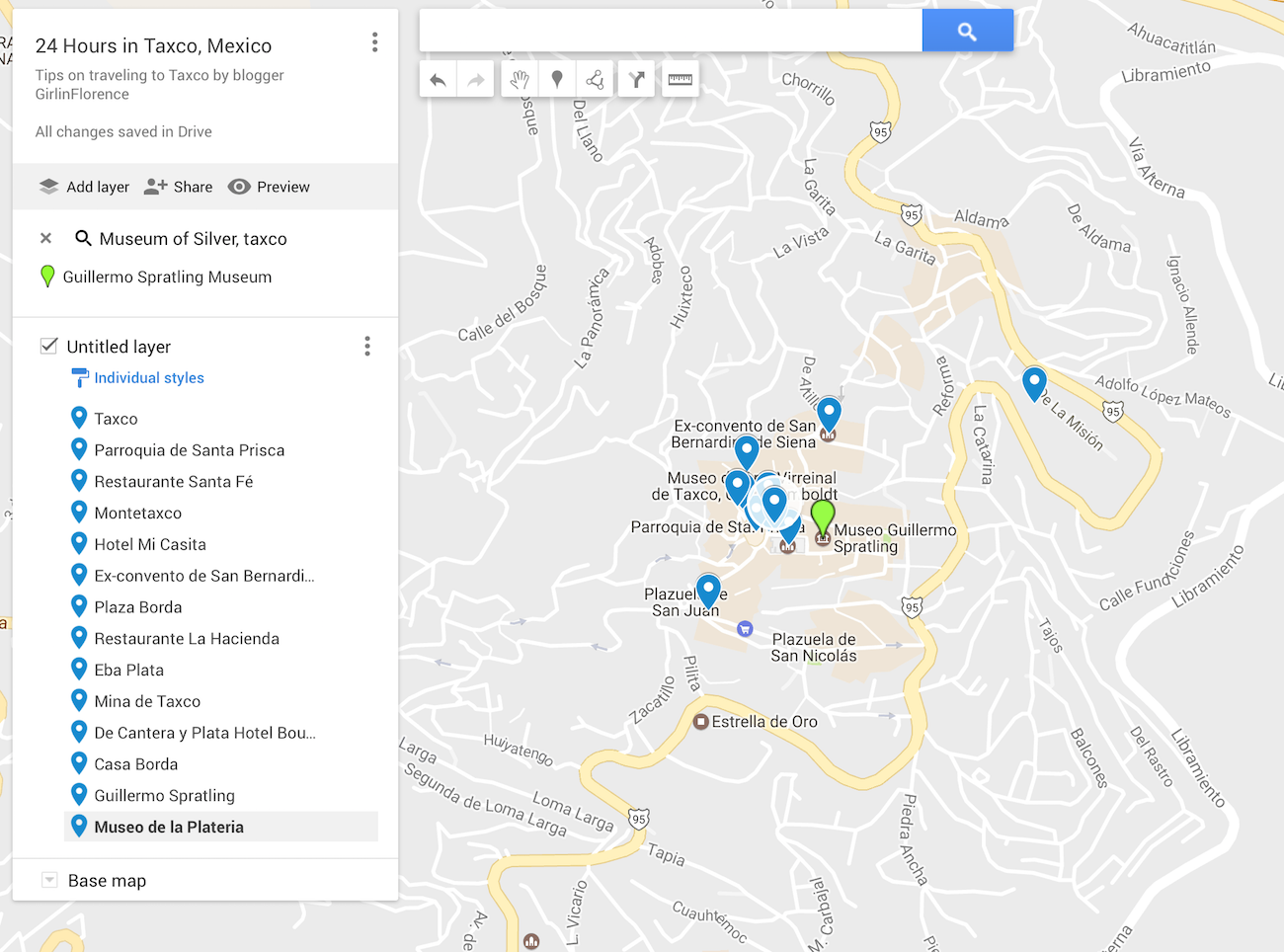Click the green marker at Museo Guillermo Spratling
The image size is (1284, 952).
(822, 516)
